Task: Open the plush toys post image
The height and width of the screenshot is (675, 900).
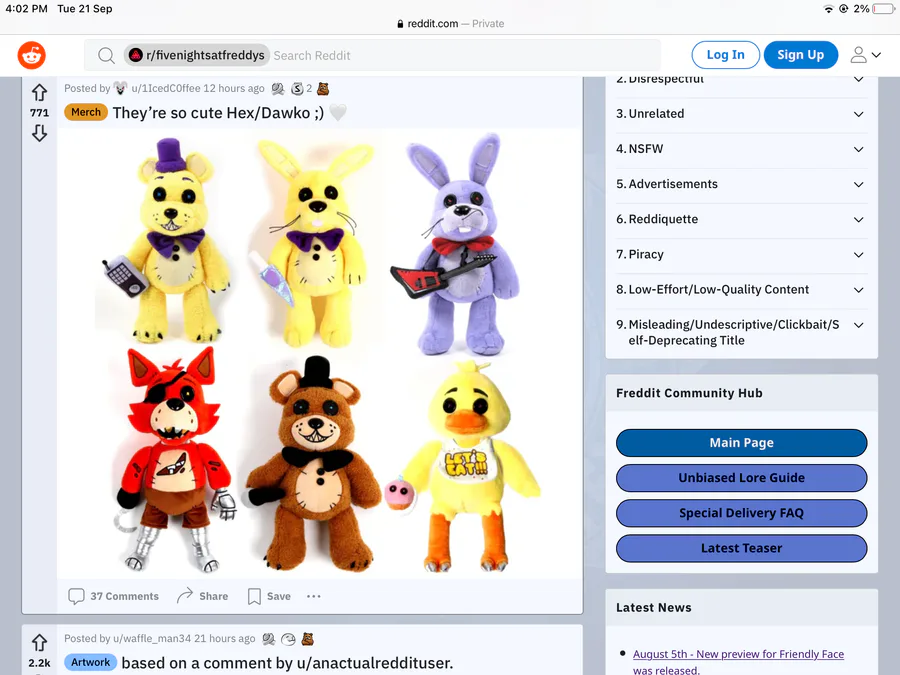Action: (319, 353)
